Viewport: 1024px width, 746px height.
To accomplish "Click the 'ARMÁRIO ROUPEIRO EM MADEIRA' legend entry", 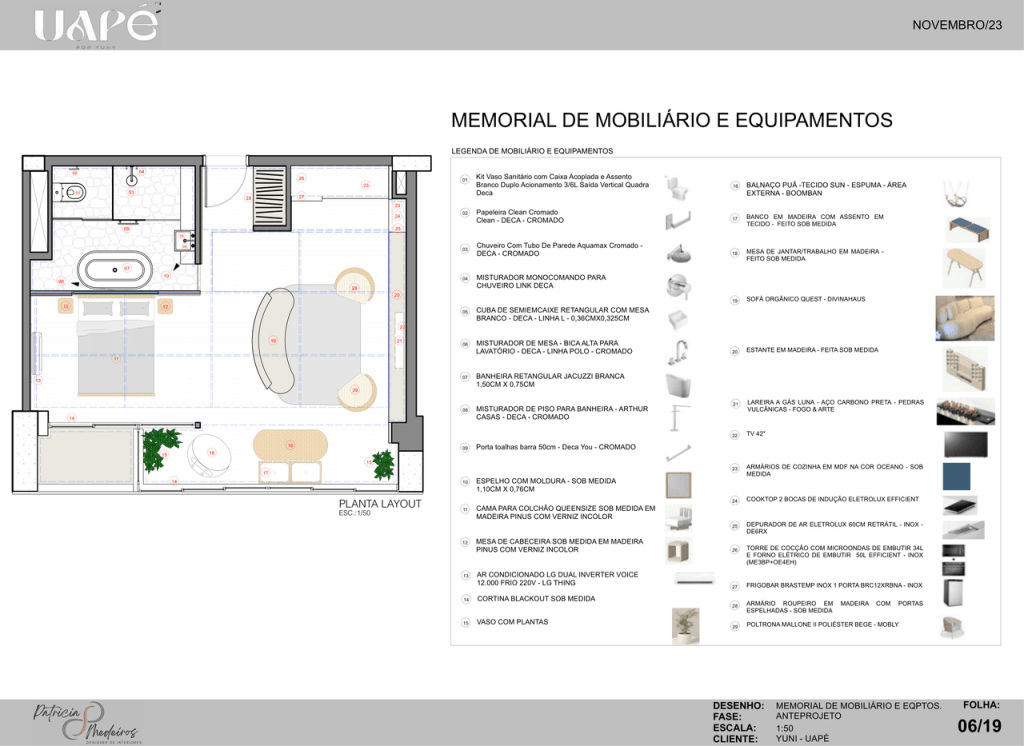I will point(834,607).
